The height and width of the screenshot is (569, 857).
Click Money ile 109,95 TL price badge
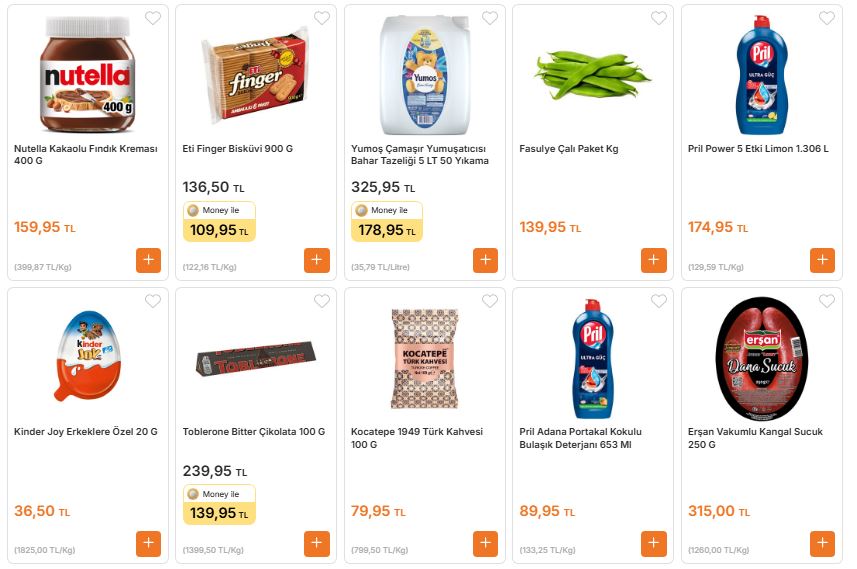tap(219, 222)
